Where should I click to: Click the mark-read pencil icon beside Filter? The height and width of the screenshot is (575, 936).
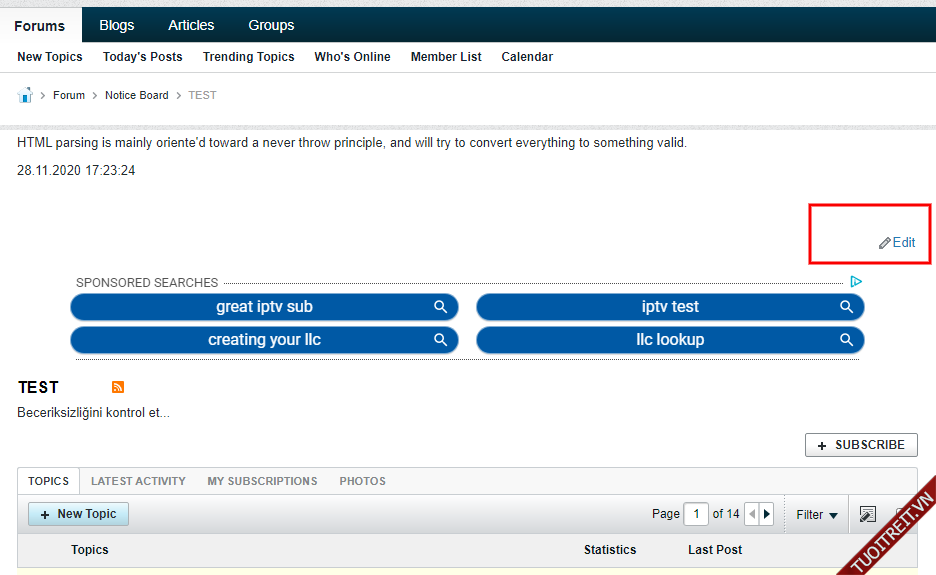[x=867, y=514]
